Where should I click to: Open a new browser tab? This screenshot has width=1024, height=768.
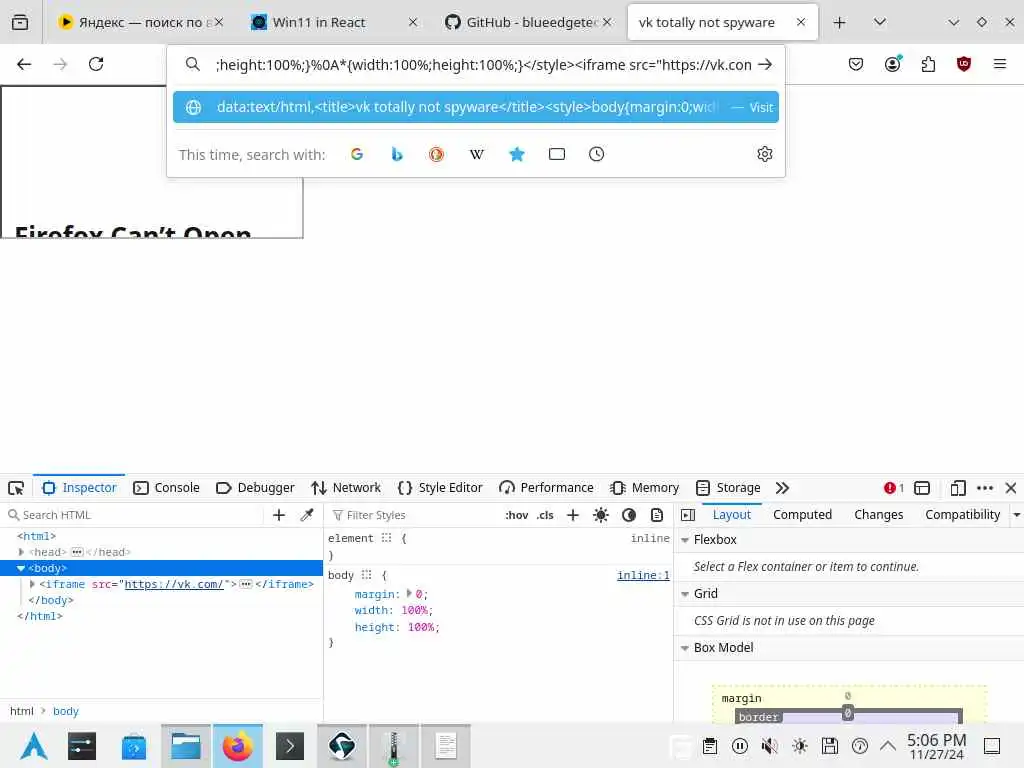pyautogui.click(x=840, y=22)
